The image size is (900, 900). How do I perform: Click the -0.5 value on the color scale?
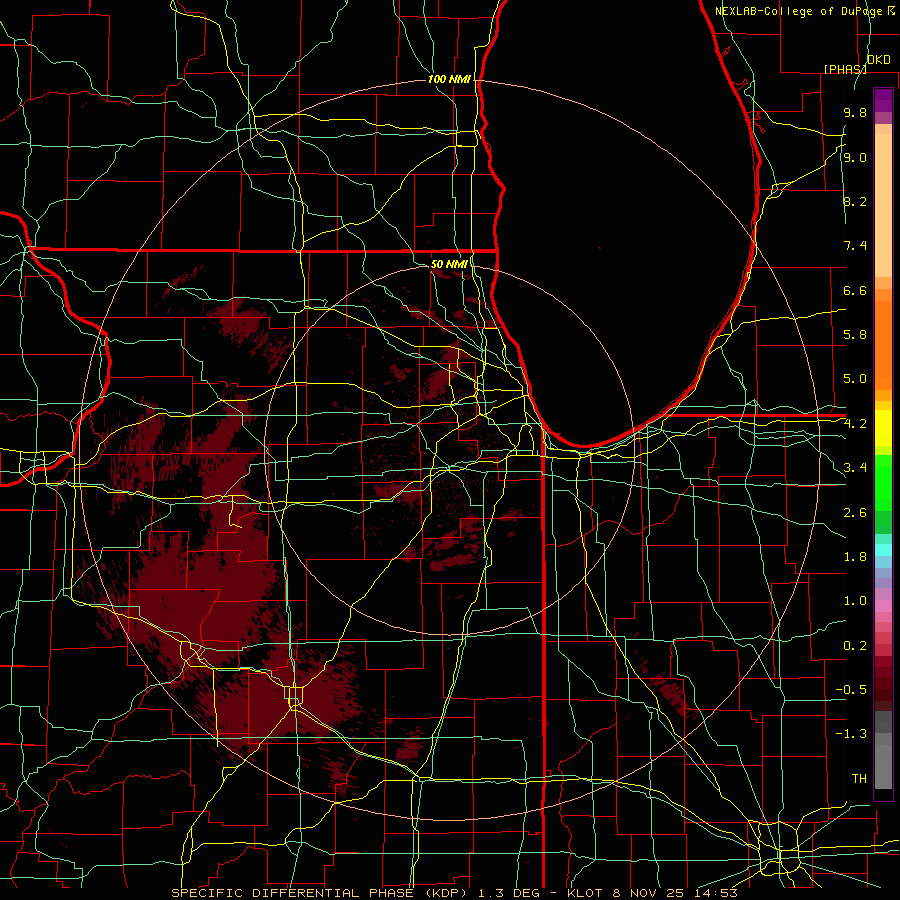tap(851, 690)
